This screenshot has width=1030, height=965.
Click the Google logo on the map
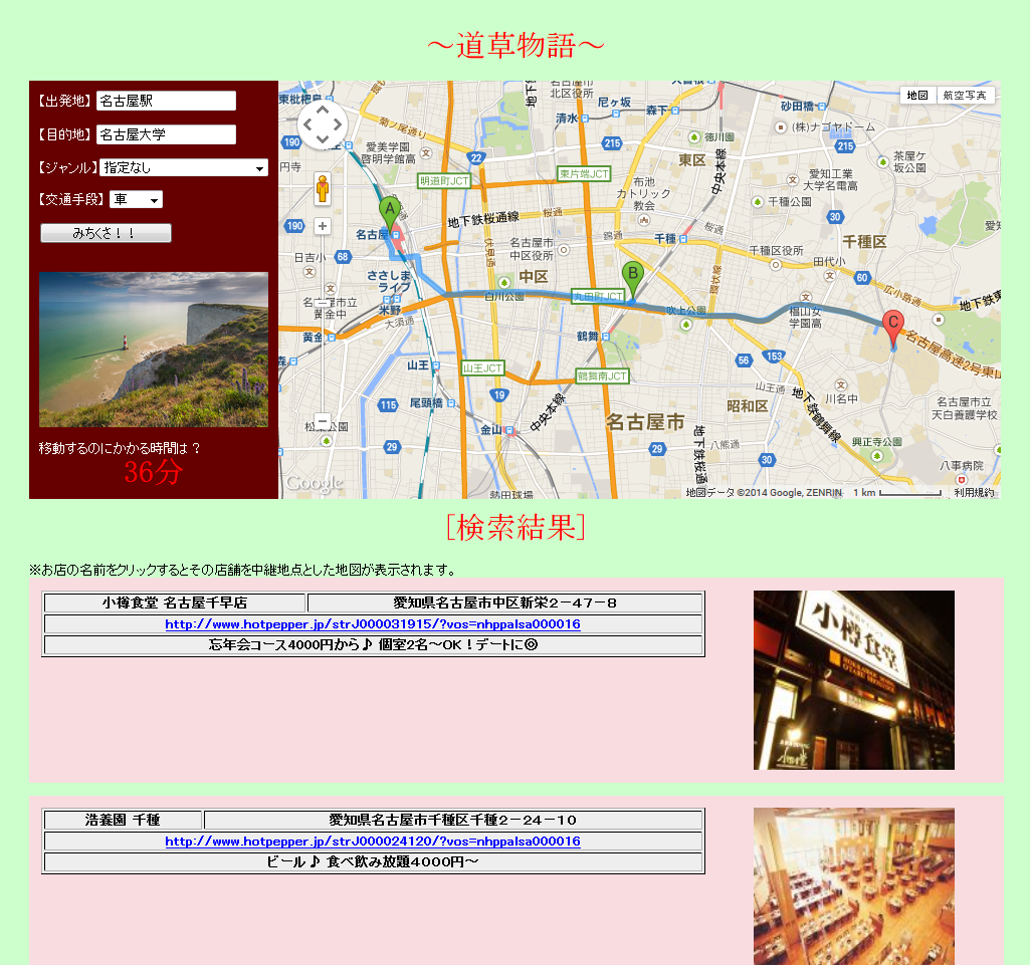click(313, 484)
